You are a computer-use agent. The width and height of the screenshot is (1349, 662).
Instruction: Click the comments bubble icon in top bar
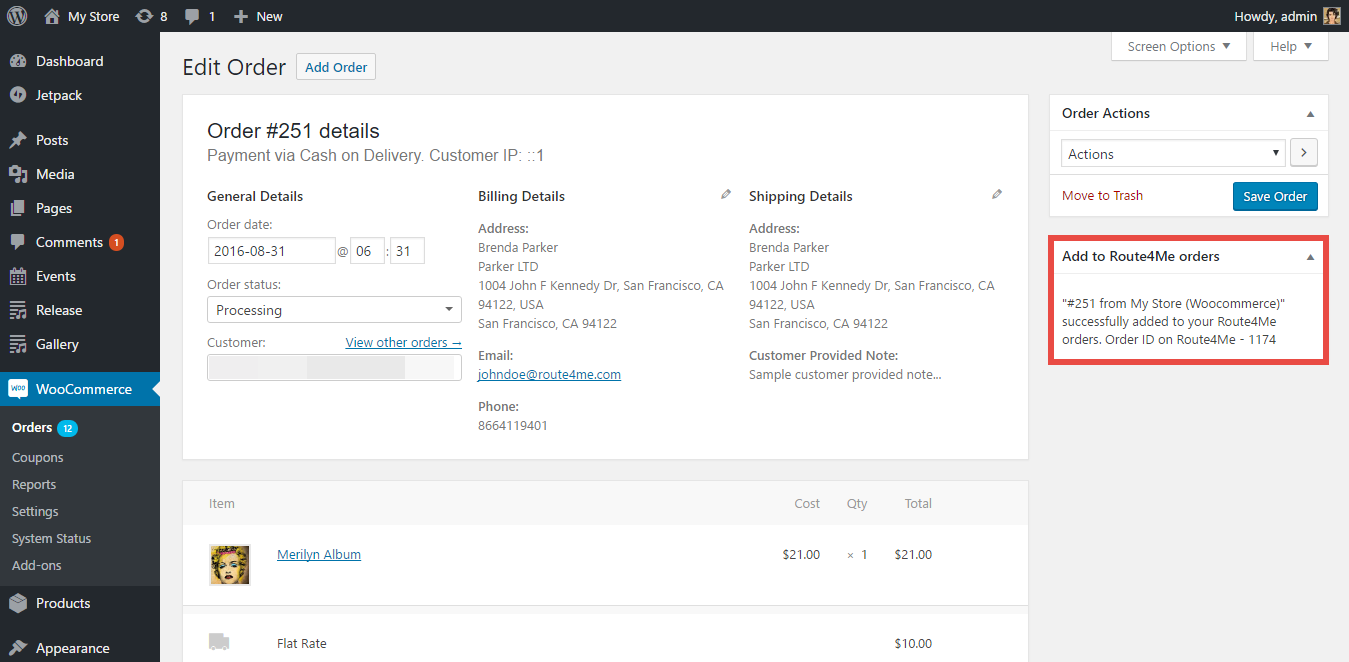pyautogui.click(x=192, y=16)
